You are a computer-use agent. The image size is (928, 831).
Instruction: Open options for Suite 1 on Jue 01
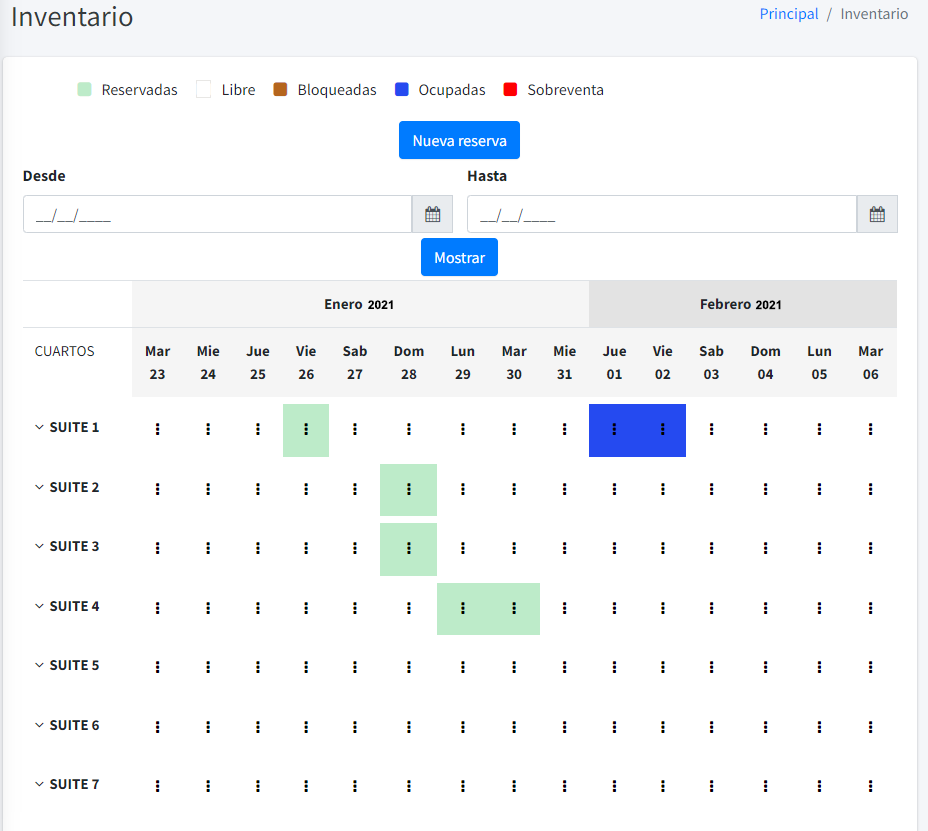(x=614, y=429)
